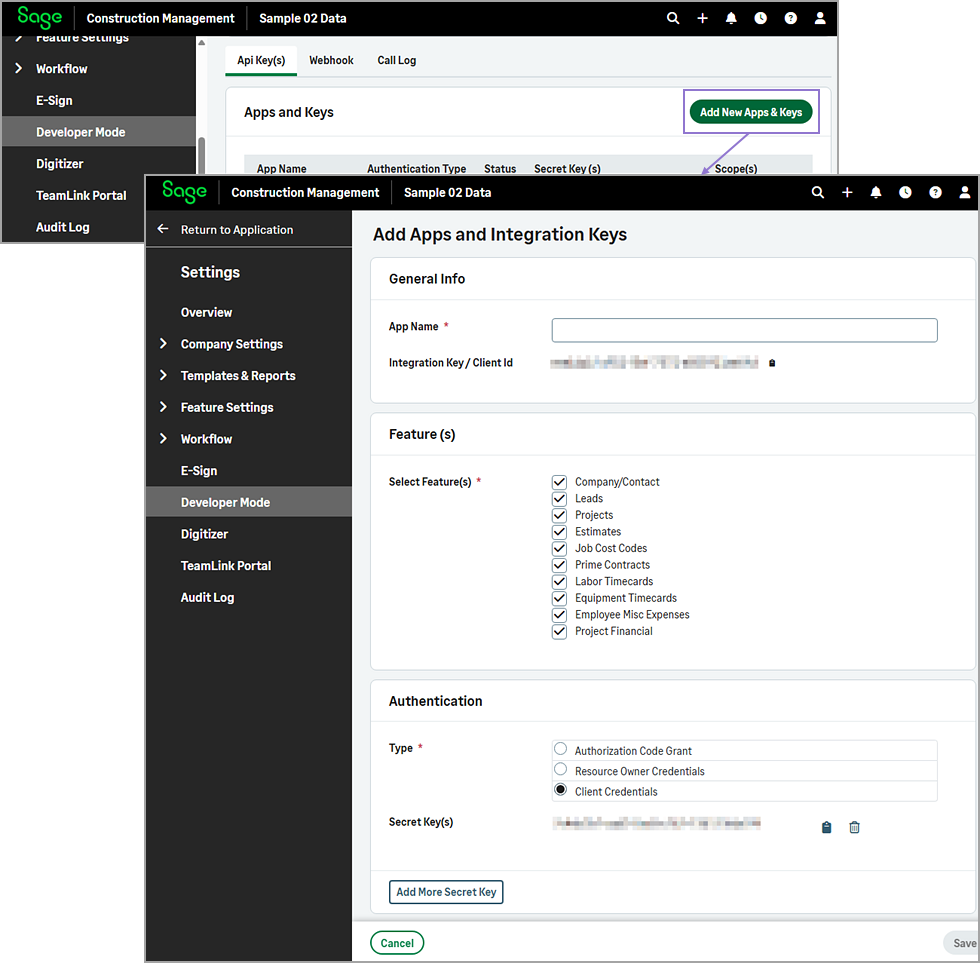
Task: Copy the Secret Key clipboard icon
Action: (x=826, y=827)
